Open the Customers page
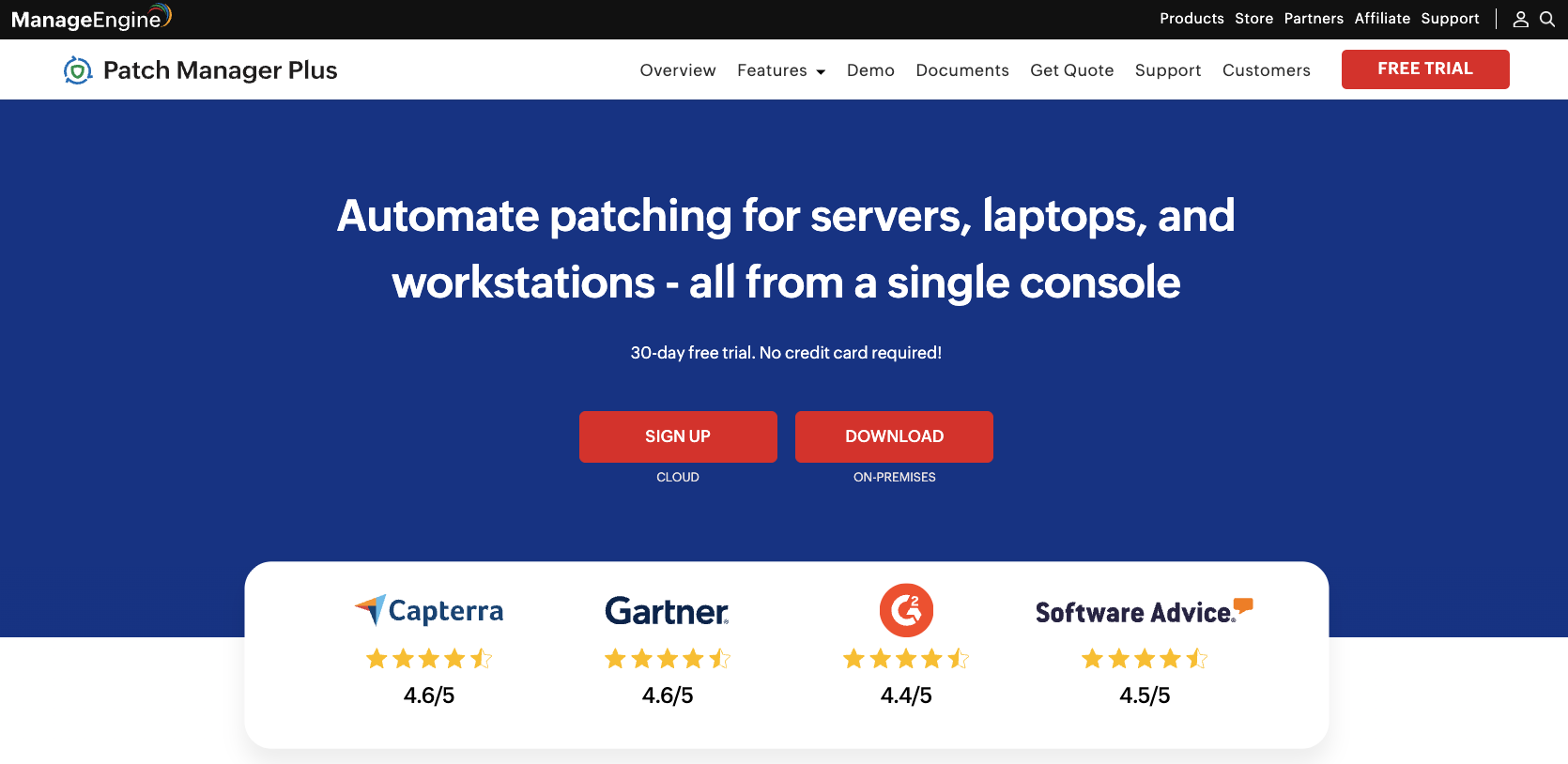Viewport: 1568px width, 764px height. 1267,70
